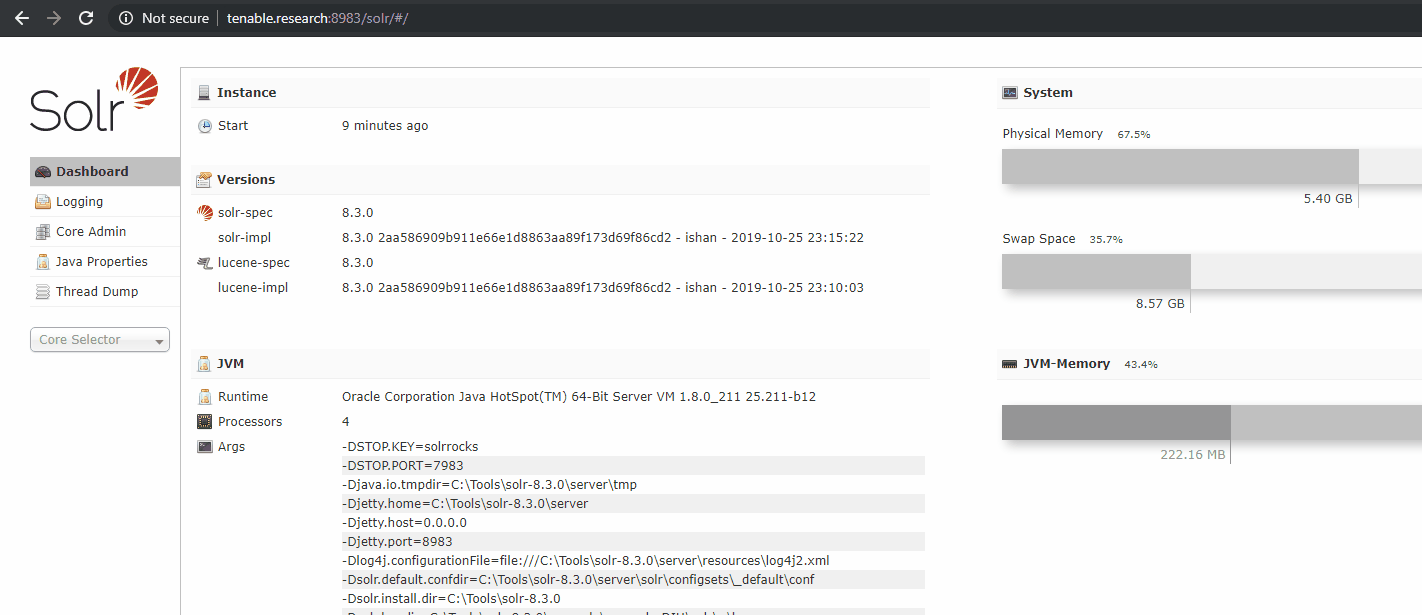Click the Processors chip icon

(x=204, y=422)
